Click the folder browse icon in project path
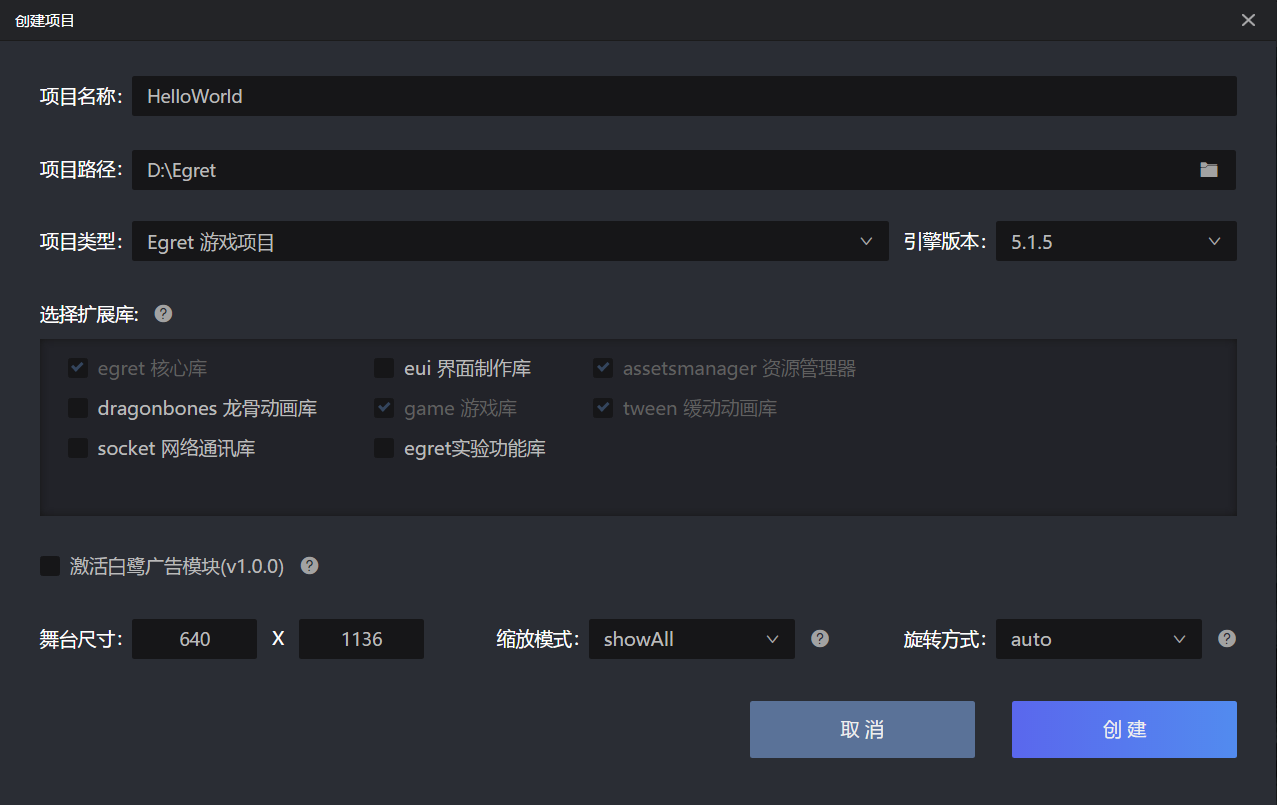 pyautogui.click(x=1209, y=170)
